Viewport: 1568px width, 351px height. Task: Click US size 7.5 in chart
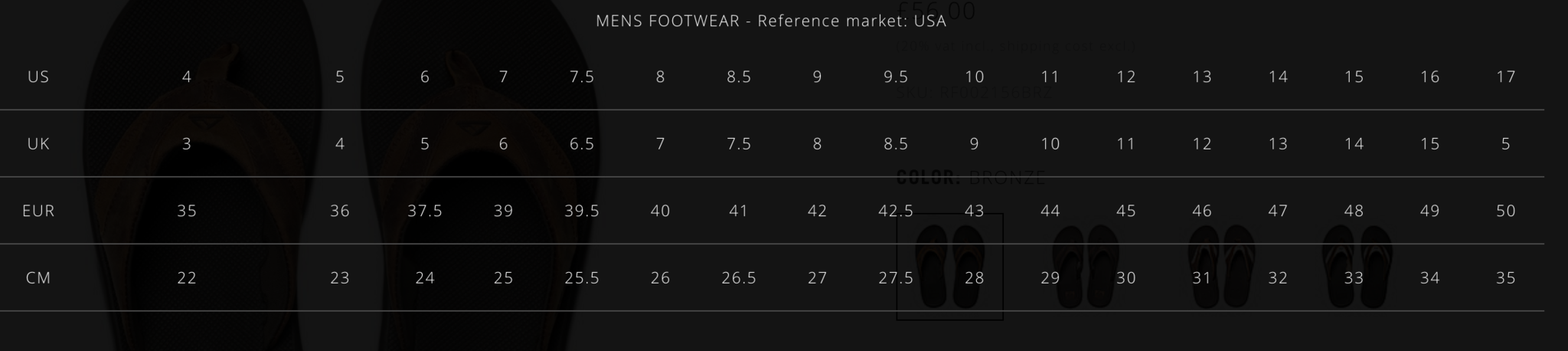coord(582,77)
